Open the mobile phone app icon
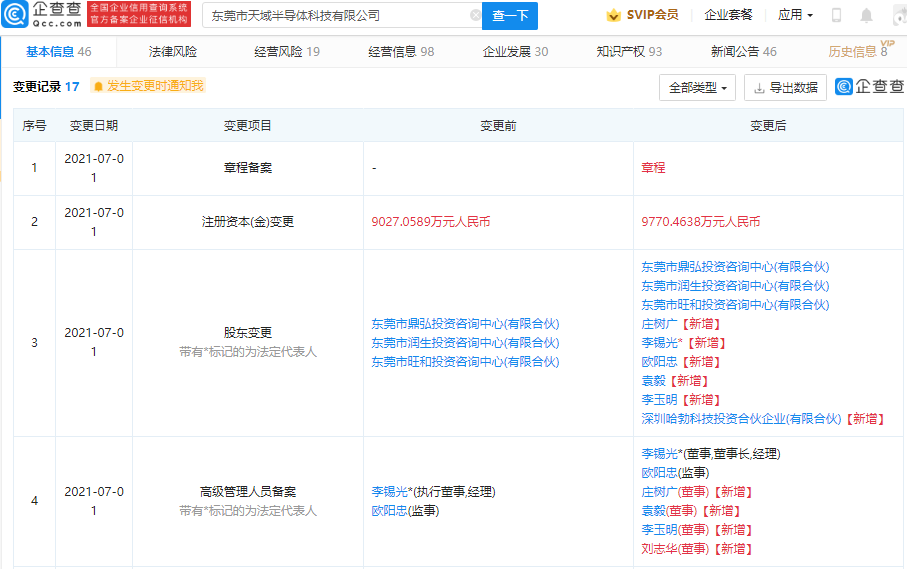The height and width of the screenshot is (569, 907). point(836,15)
